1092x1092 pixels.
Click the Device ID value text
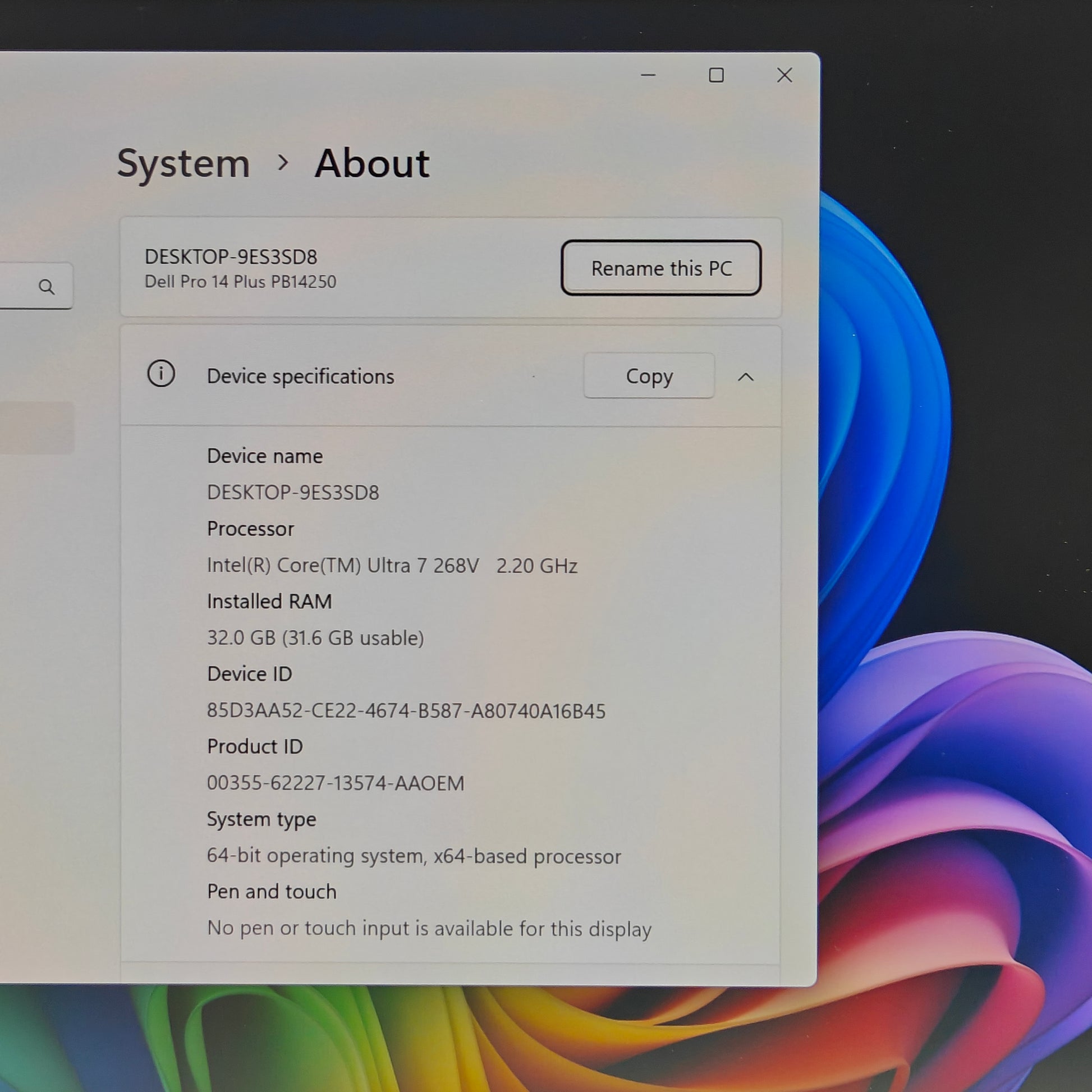click(x=406, y=710)
